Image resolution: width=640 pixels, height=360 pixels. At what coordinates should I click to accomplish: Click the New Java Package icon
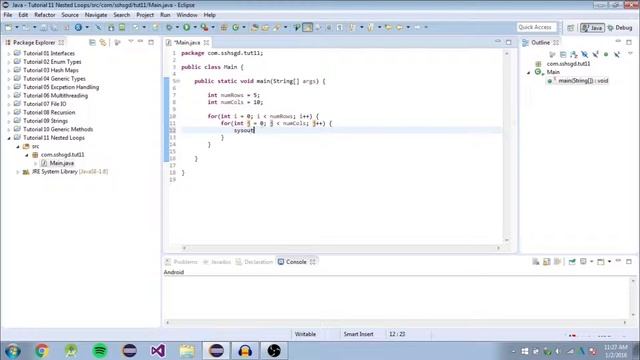click(224, 27)
